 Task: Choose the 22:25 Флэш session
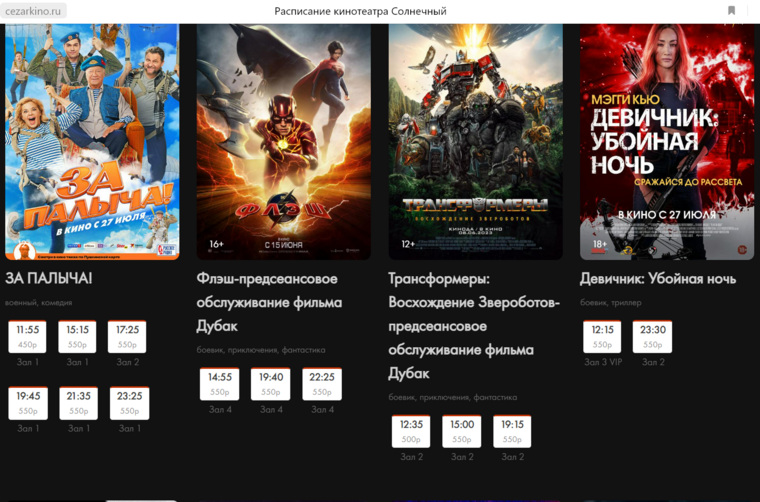322,384
